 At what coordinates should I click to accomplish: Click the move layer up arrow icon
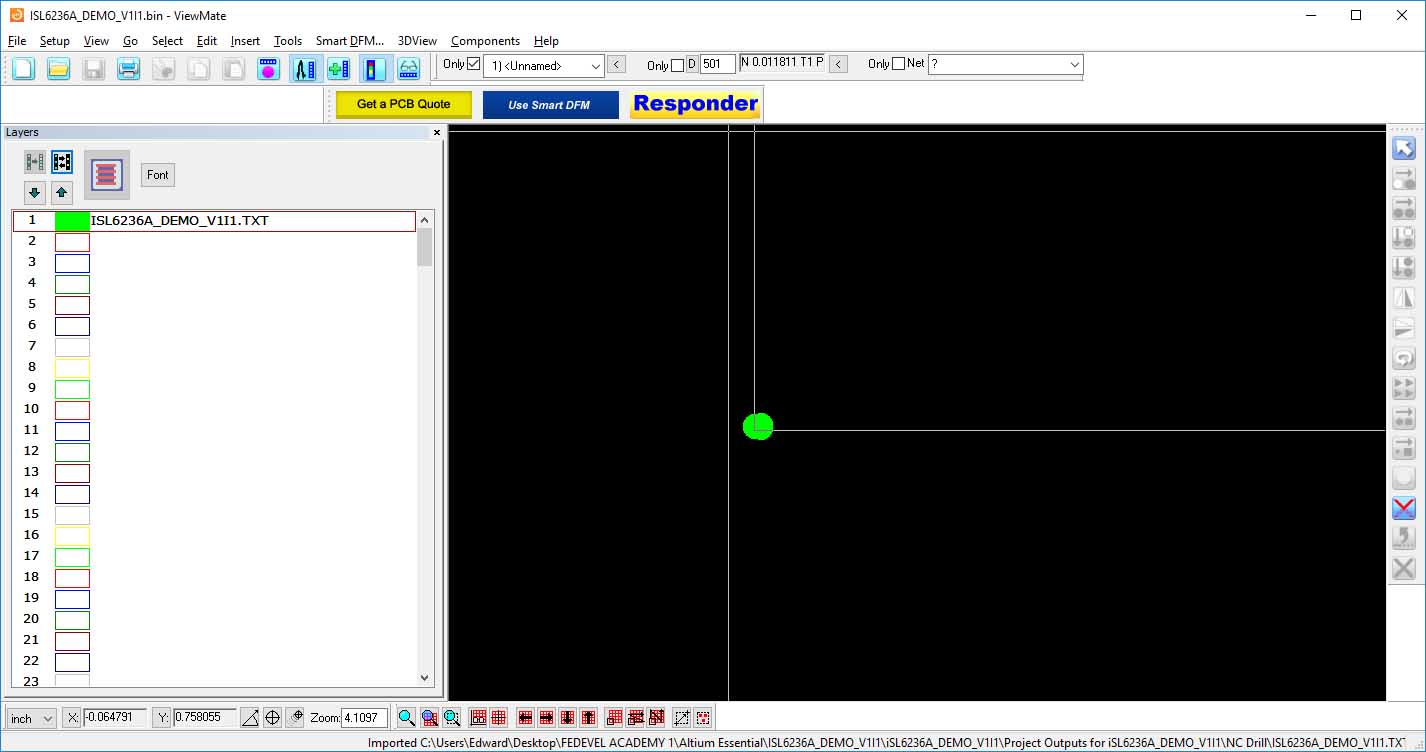[62, 192]
